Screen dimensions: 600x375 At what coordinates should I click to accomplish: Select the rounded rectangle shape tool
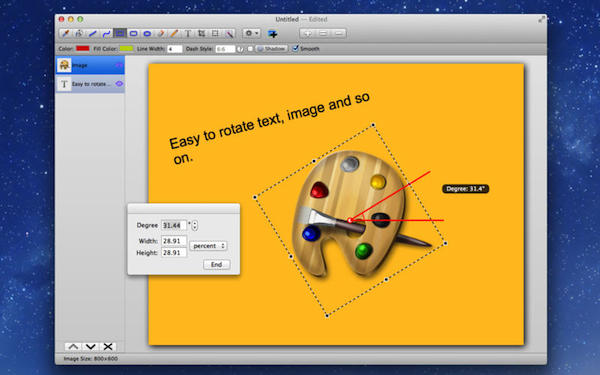tap(134, 34)
